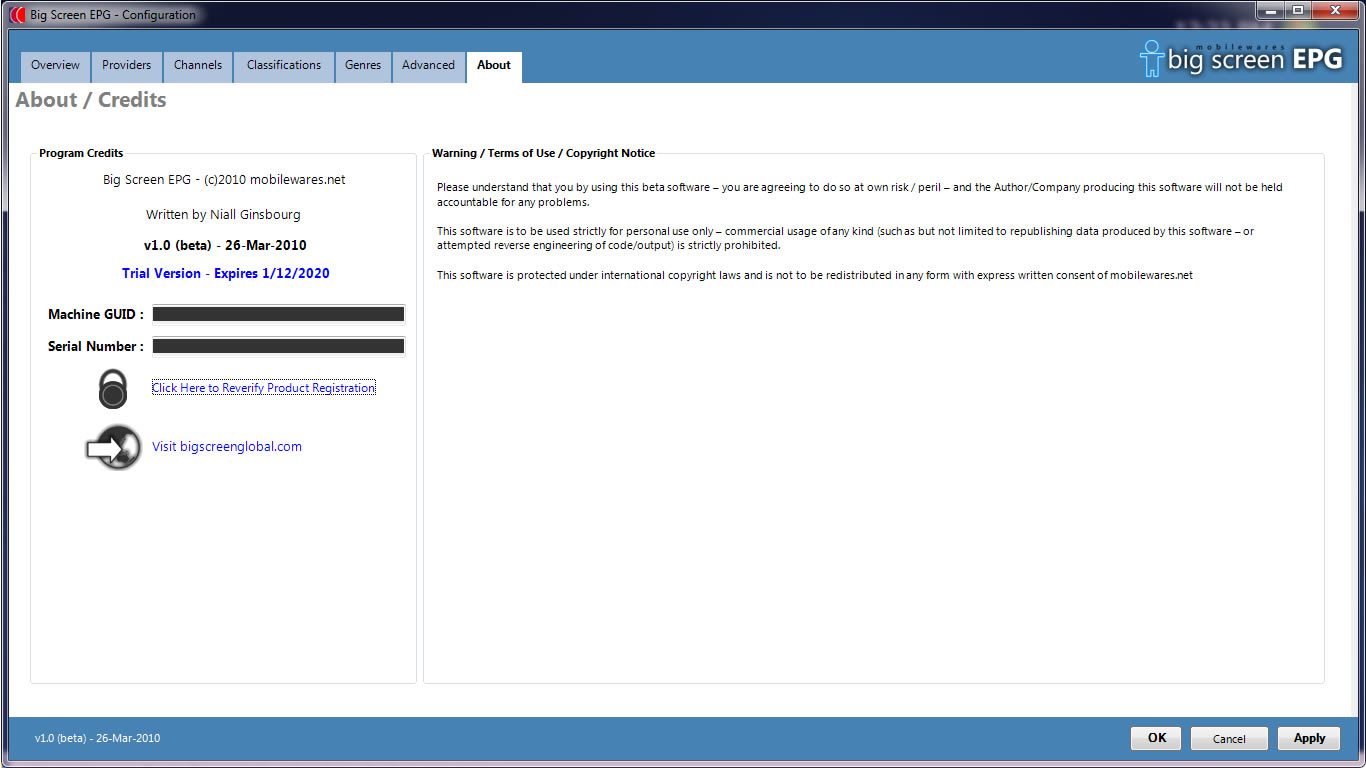This screenshot has height=768, width=1366.
Task: Maximize the Configuration window
Action: pyautogui.click(x=1297, y=10)
